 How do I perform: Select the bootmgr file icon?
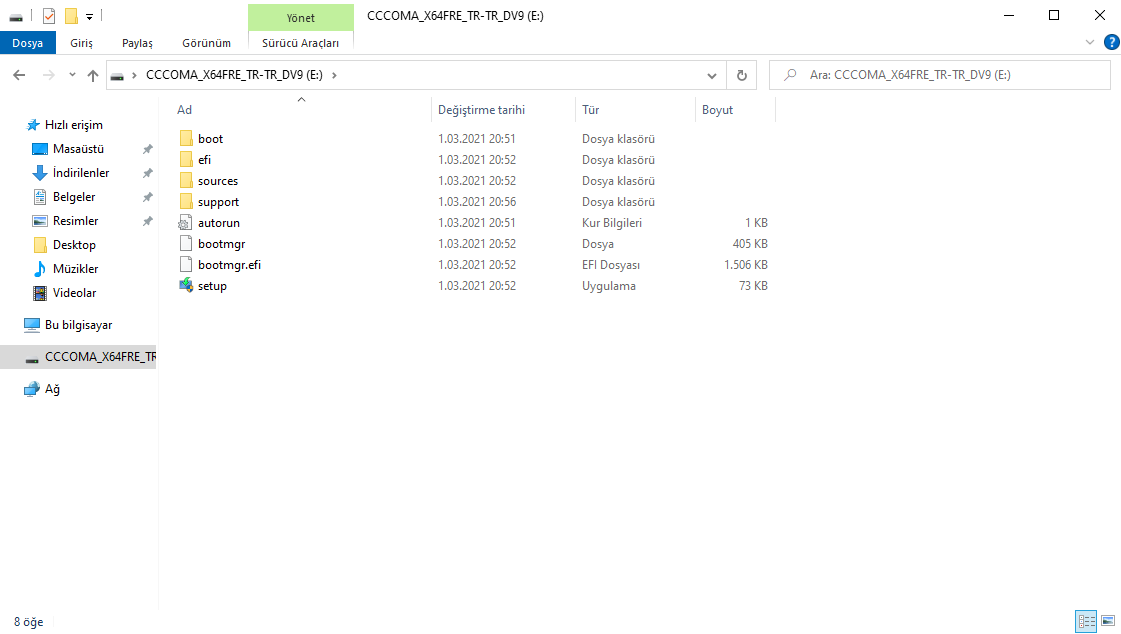186,244
